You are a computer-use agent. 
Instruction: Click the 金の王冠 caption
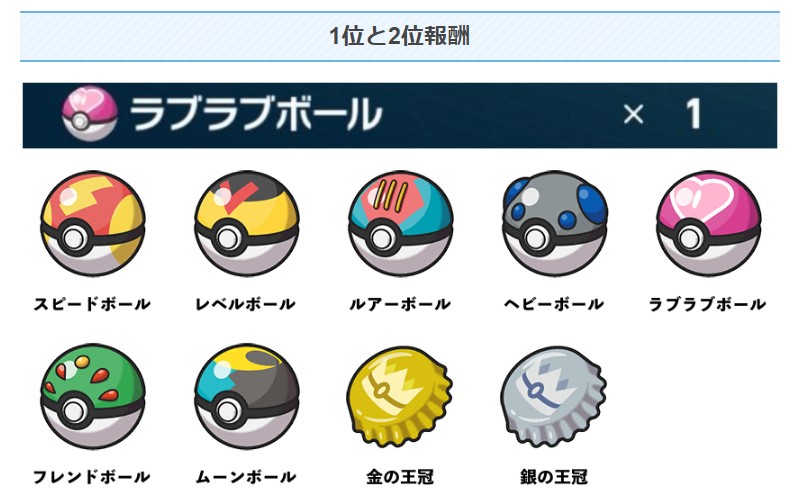click(400, 477)
